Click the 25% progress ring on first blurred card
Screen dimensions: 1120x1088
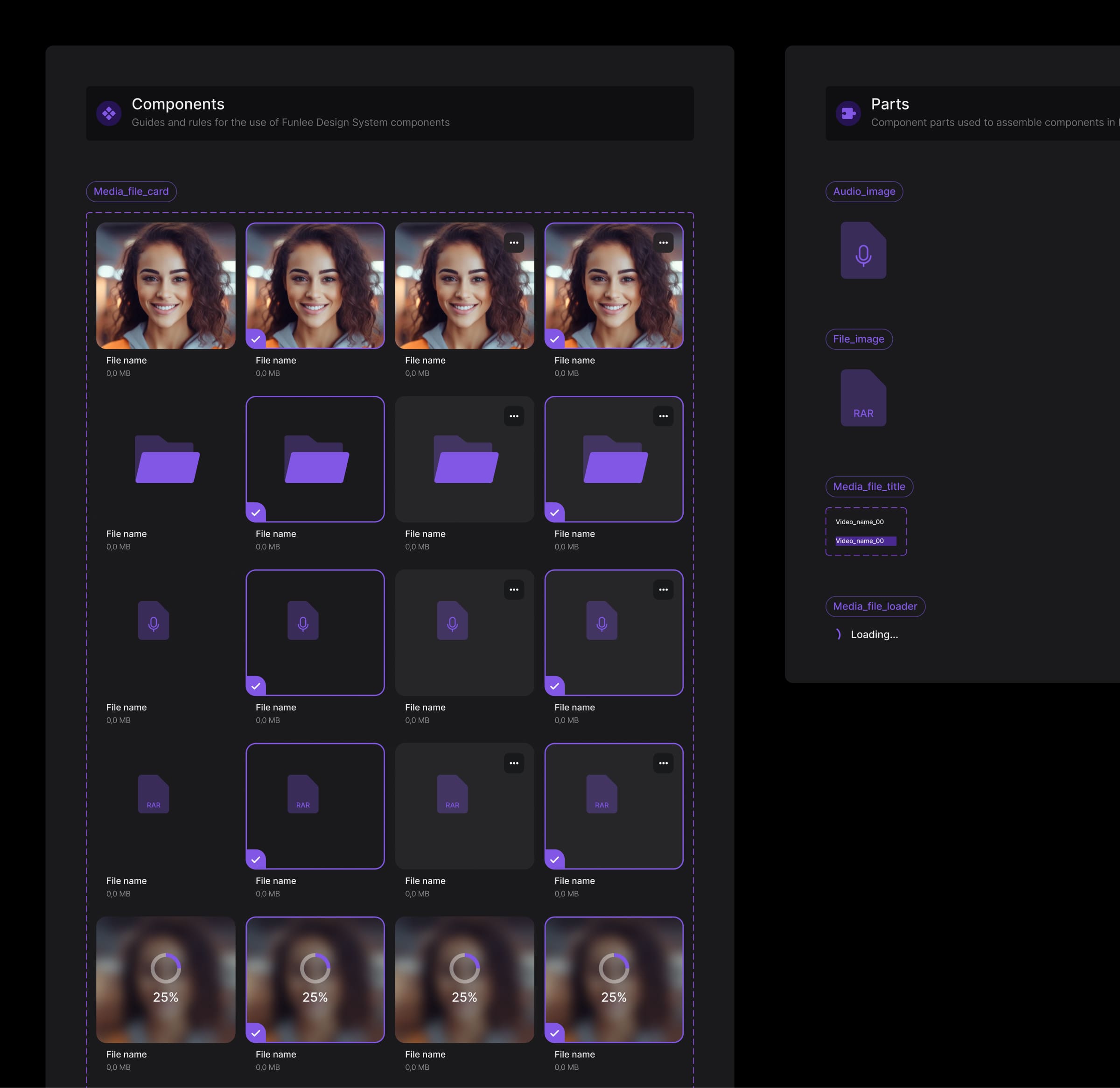[x=166, y=968]
